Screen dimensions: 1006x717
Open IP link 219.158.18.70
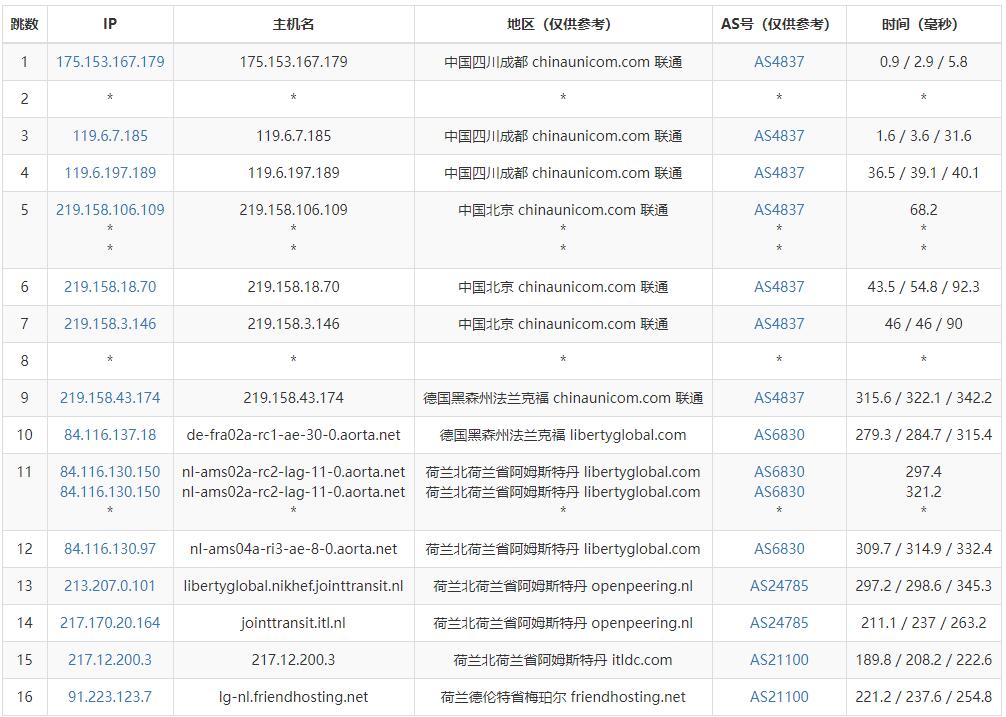coord(110,287)
